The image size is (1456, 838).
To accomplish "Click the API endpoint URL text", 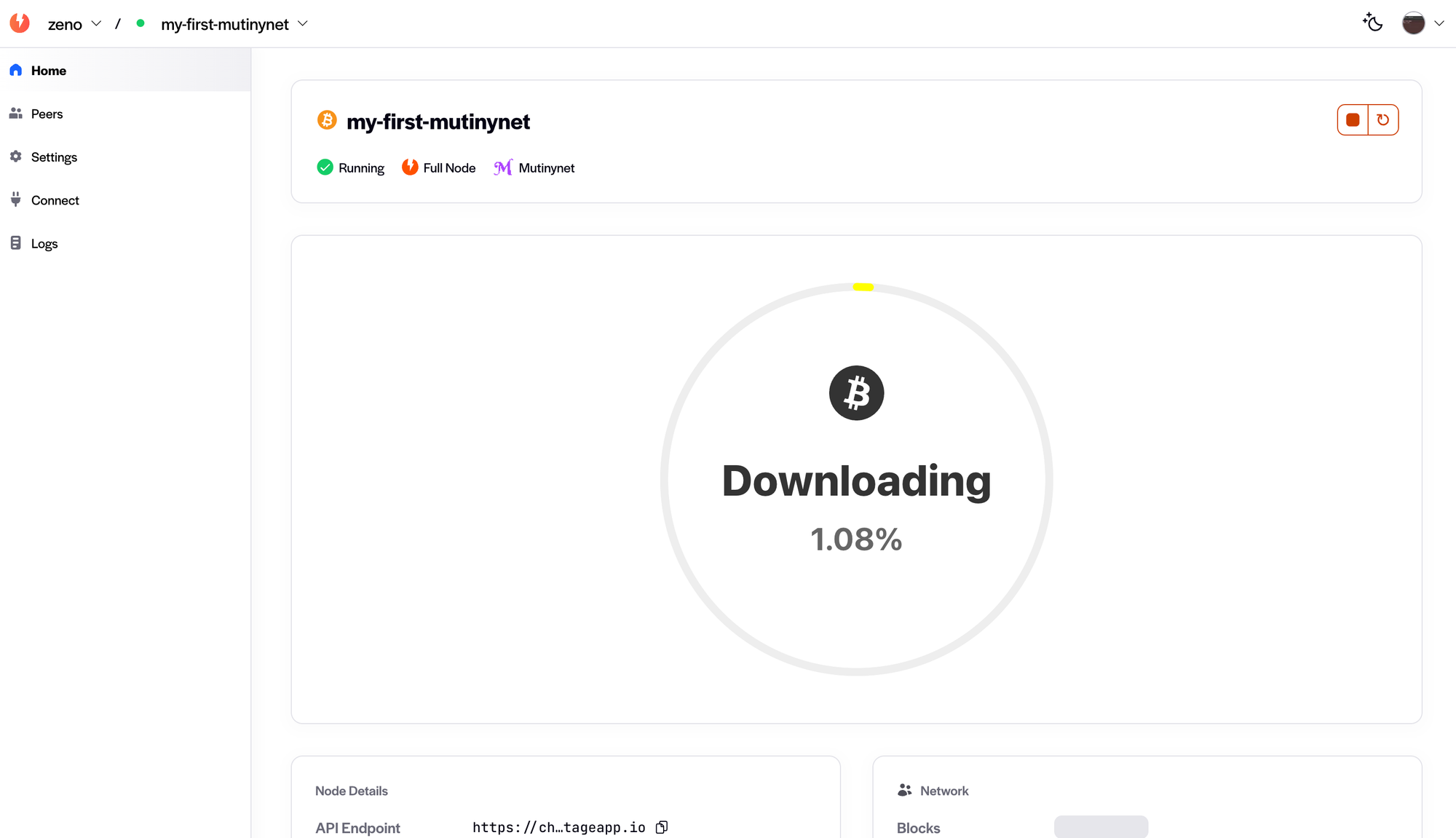I will click(x=558, y=827).
